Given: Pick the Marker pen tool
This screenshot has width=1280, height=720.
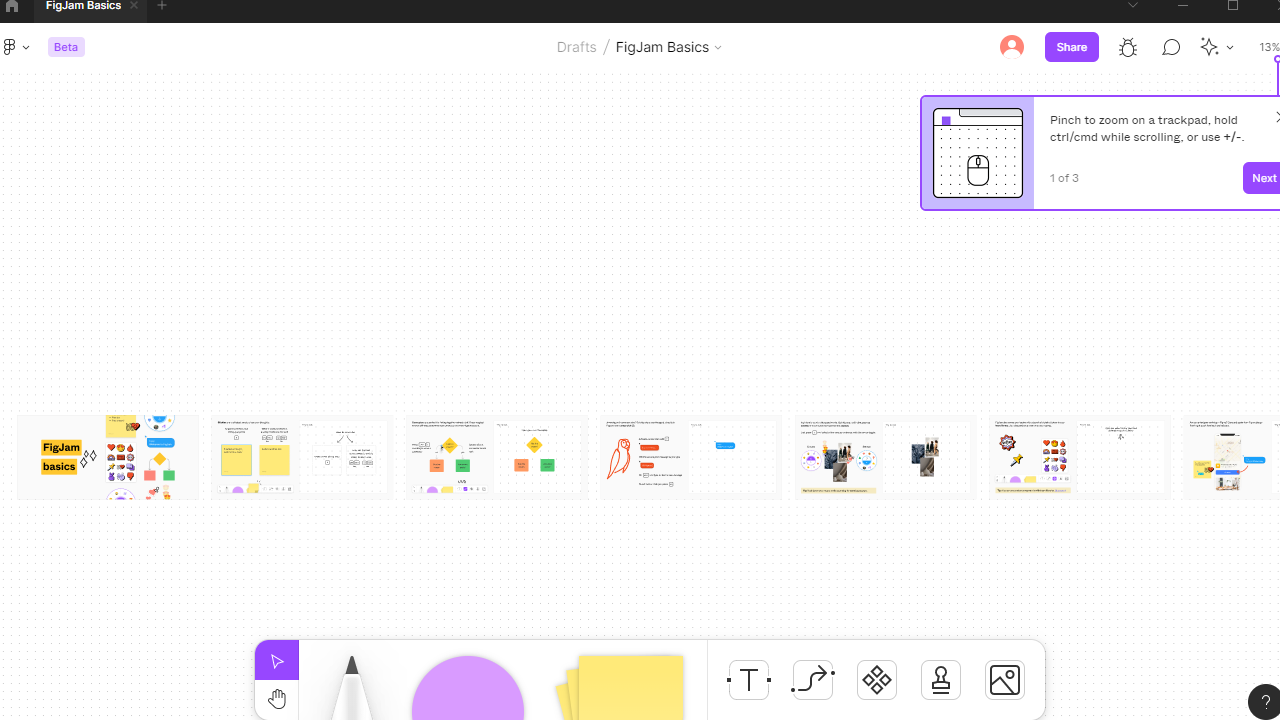Looking at the screenshot, I should (x=351, y=688).
